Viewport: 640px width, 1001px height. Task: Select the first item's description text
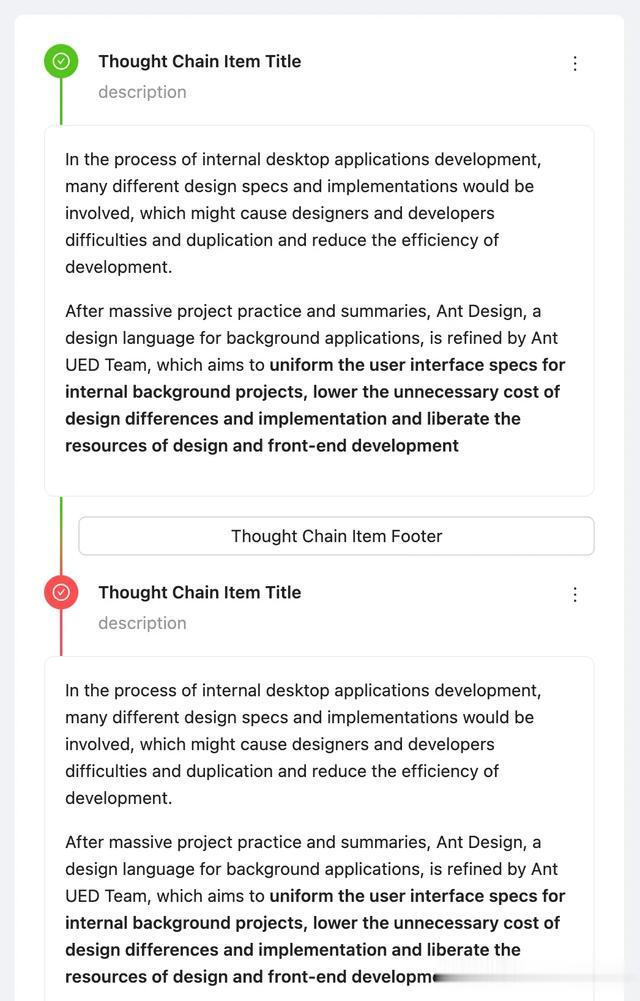[x=142, y=93]
